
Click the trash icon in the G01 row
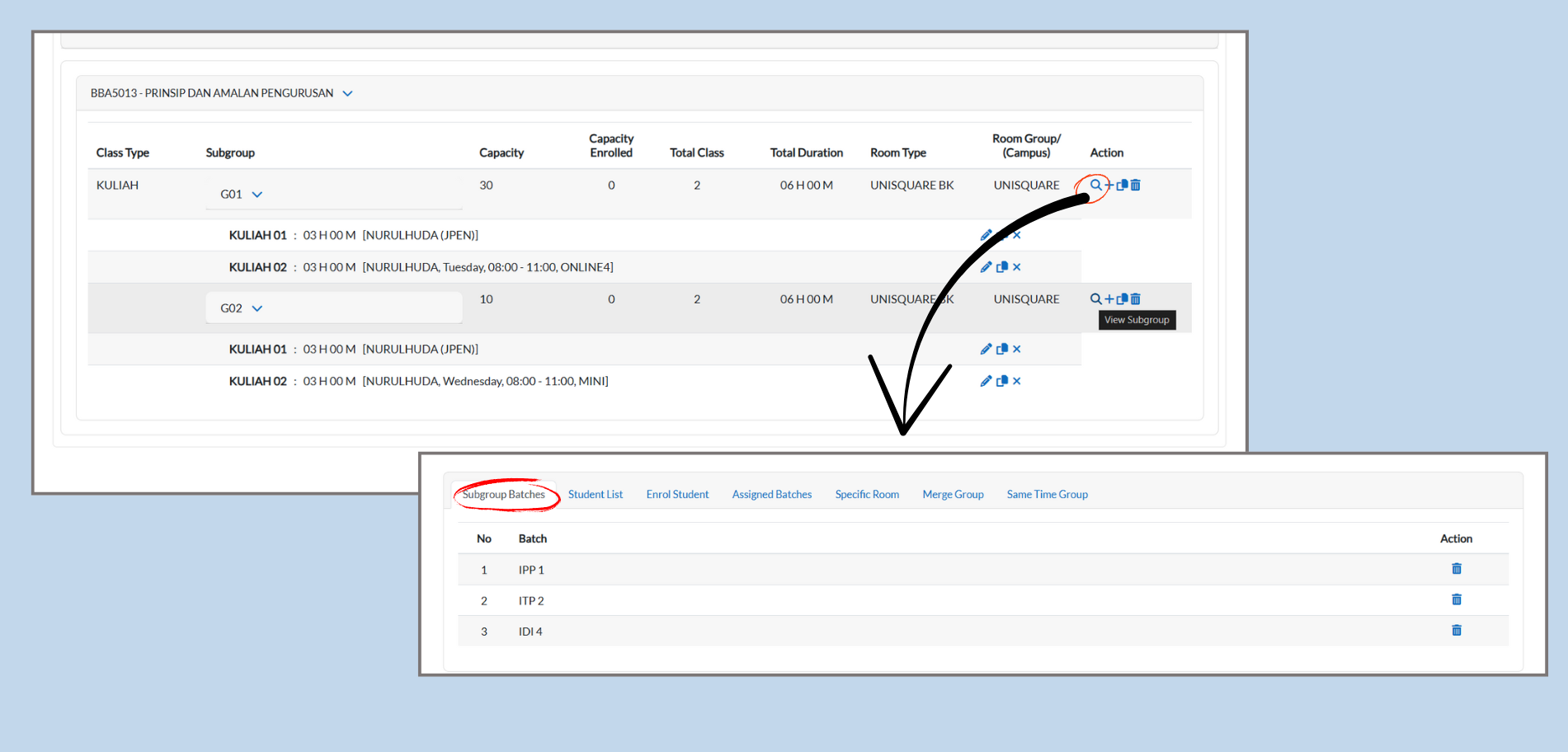coord(1136,185)
